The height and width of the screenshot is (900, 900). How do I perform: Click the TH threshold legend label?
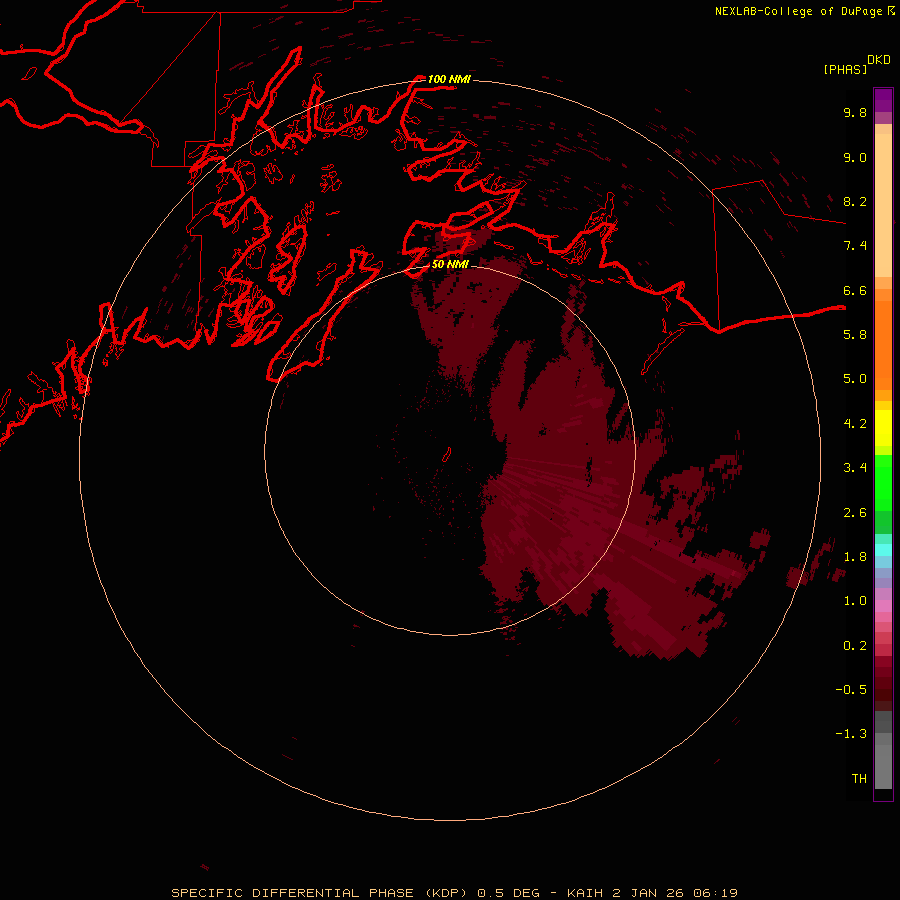(859, 779)
